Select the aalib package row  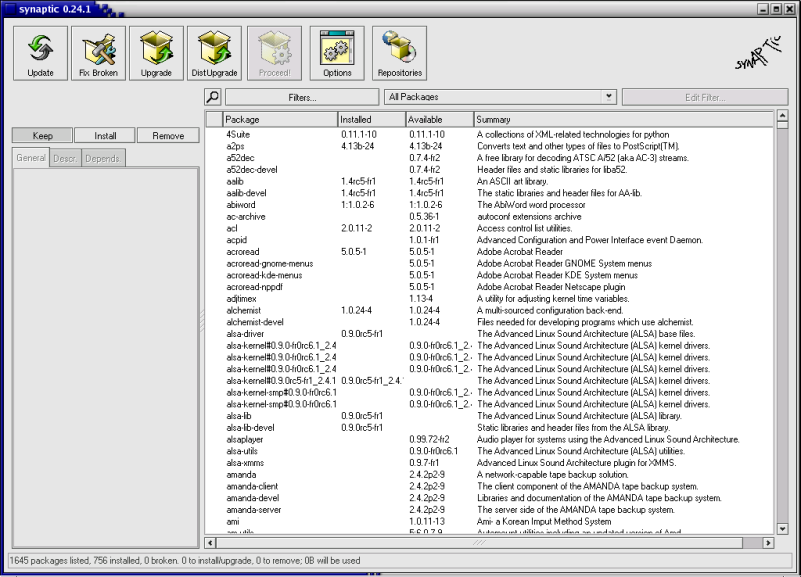coord(489,181)
